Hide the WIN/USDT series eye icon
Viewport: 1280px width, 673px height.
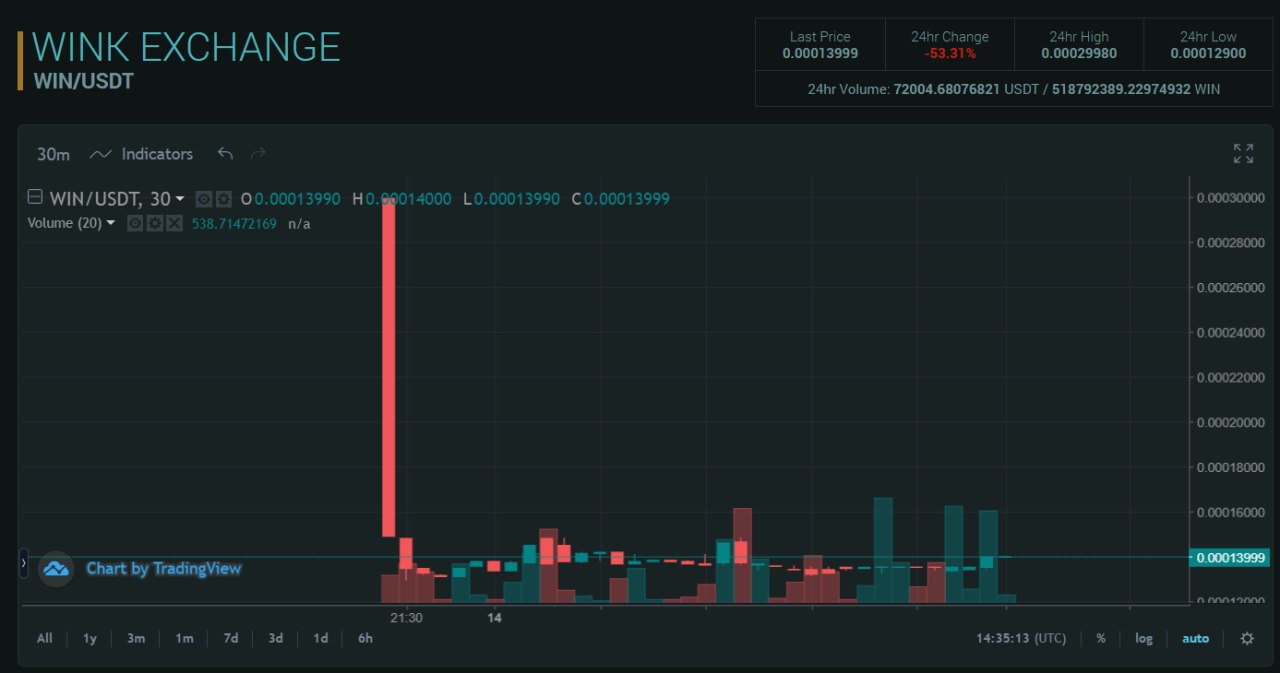click(x=203, y=199)
